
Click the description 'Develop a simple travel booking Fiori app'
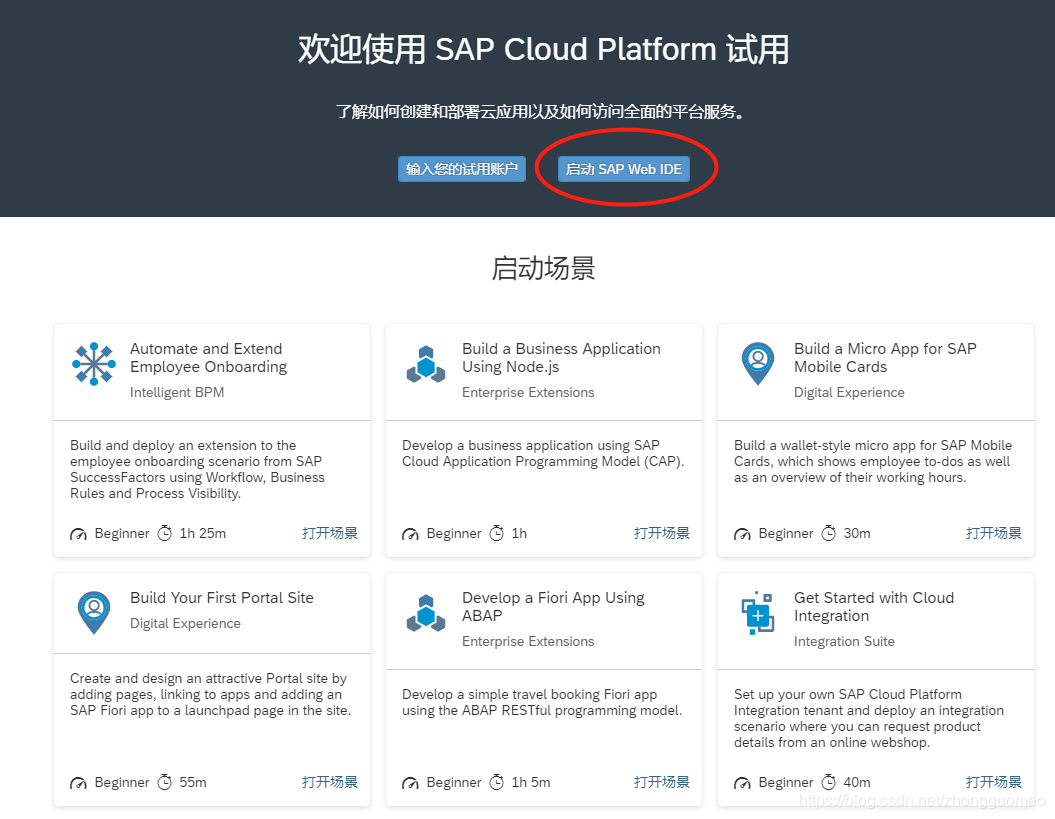point(542,703)
